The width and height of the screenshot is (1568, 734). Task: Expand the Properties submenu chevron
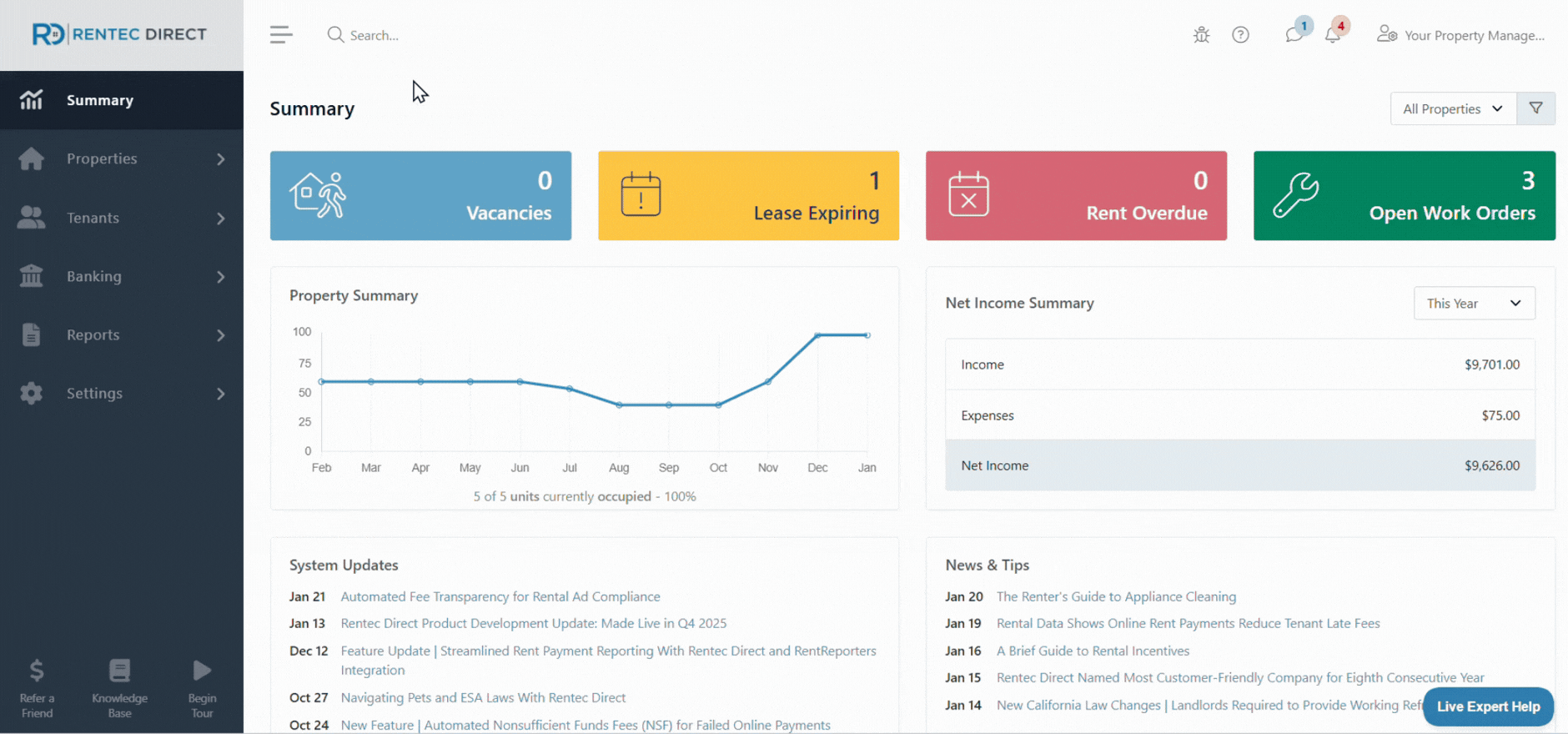pos(221,158)
